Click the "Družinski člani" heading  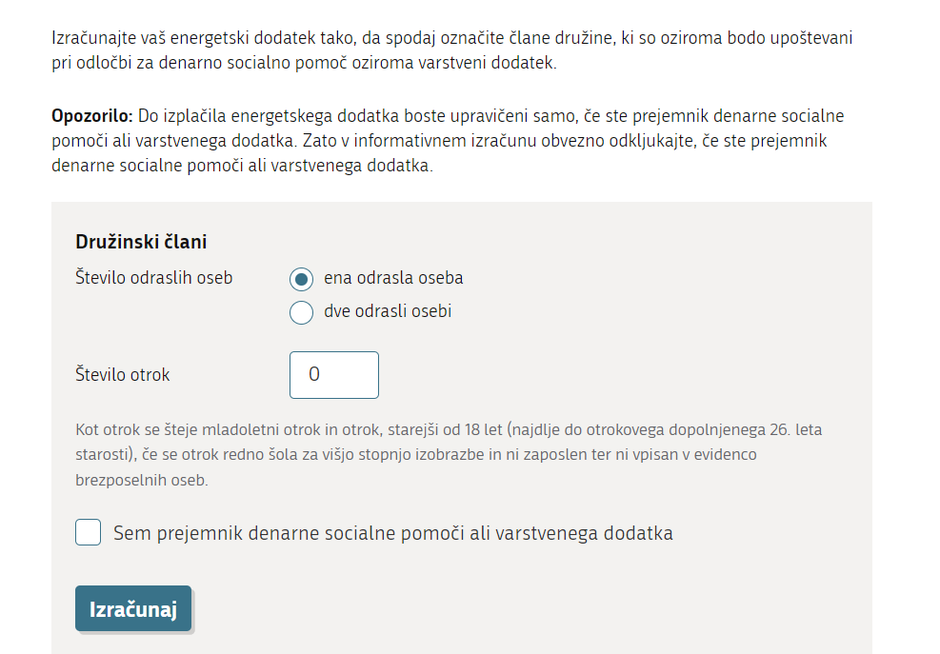point(141,242)
